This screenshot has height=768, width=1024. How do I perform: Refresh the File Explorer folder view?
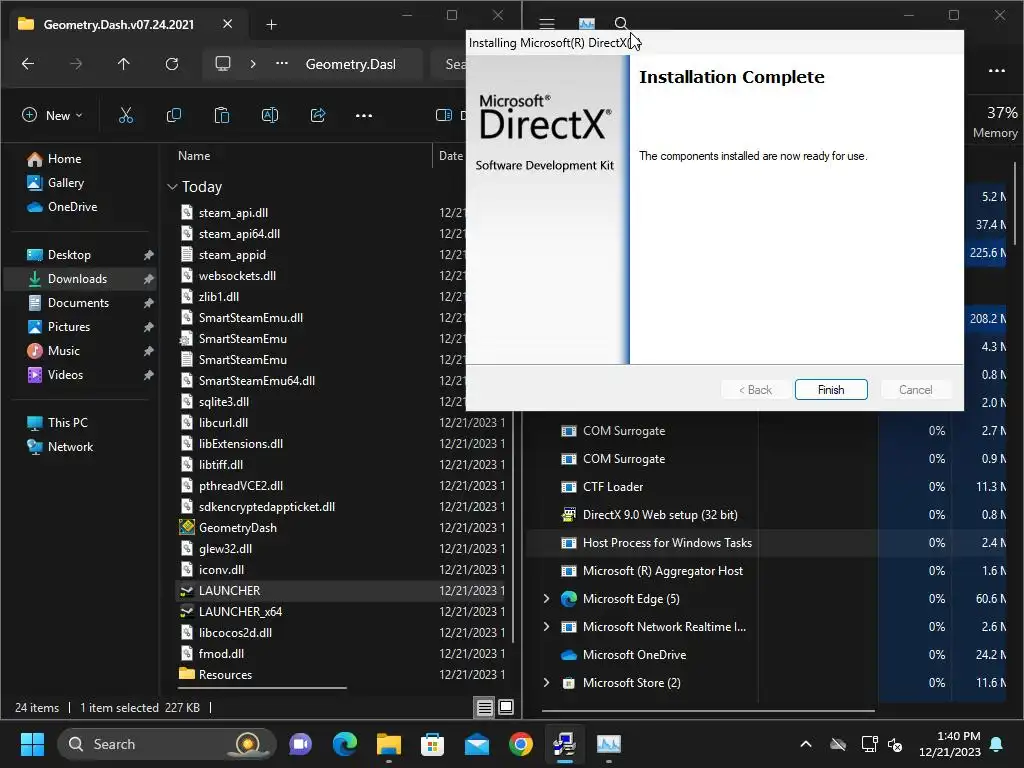(x=172, y=63)
